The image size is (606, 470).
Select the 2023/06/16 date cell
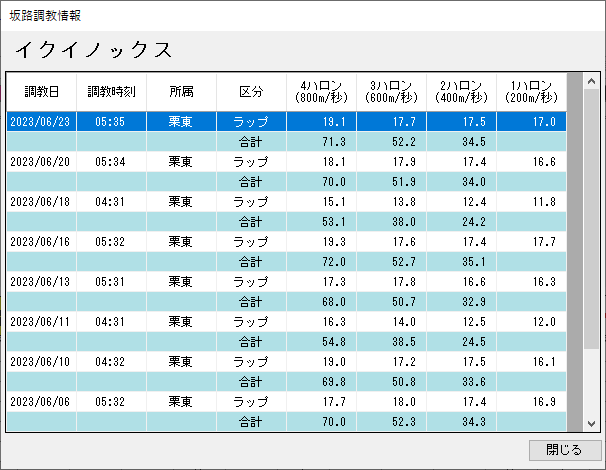(x=41, y=242)
